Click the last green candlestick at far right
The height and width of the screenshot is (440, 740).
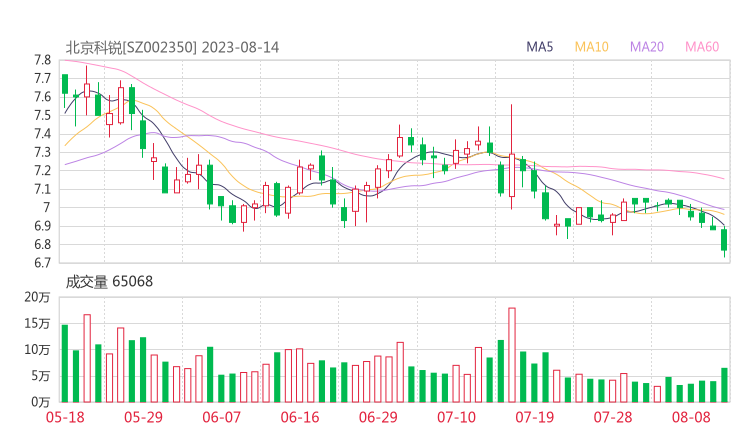click(x=724, y=240)
